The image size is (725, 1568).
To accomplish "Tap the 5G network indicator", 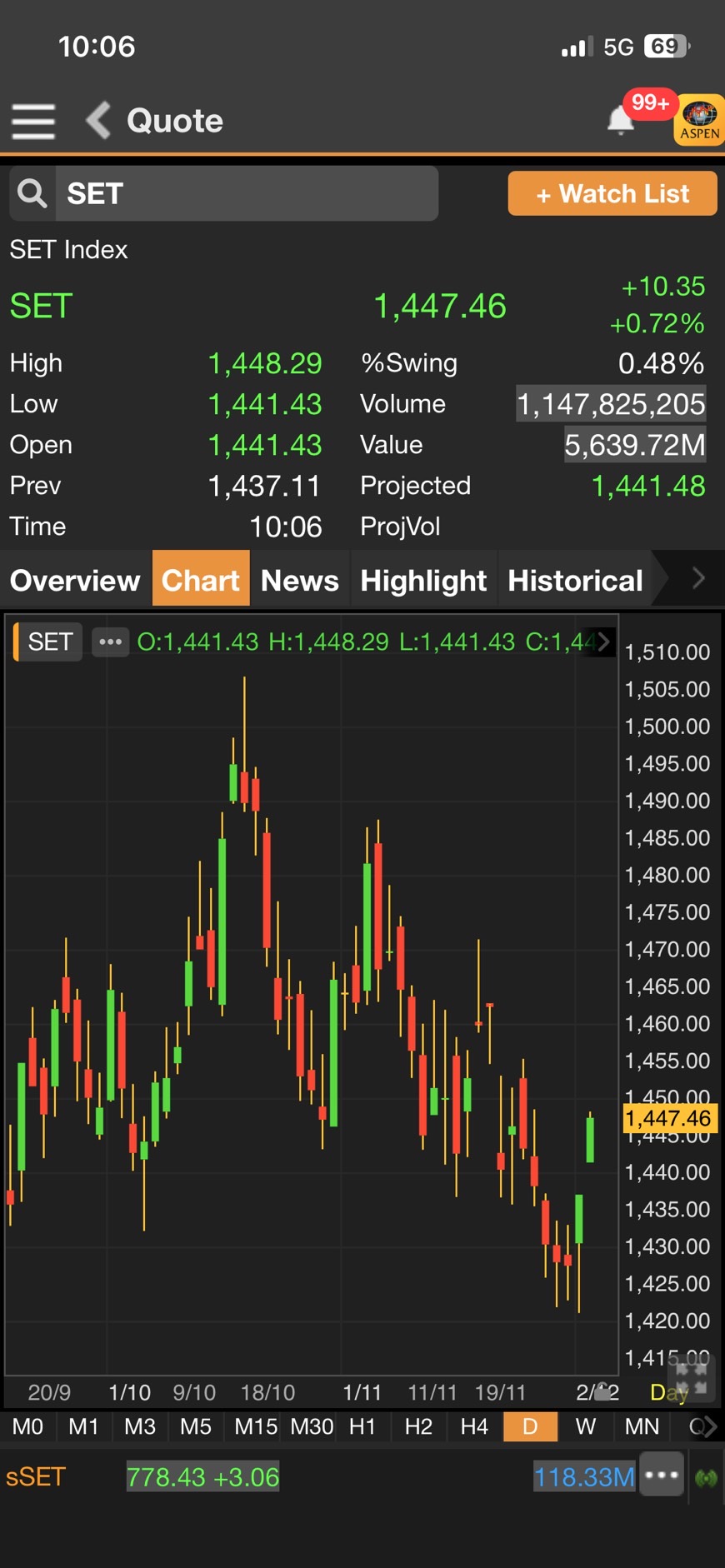I will pyautogui.click(x=618, y=47).
